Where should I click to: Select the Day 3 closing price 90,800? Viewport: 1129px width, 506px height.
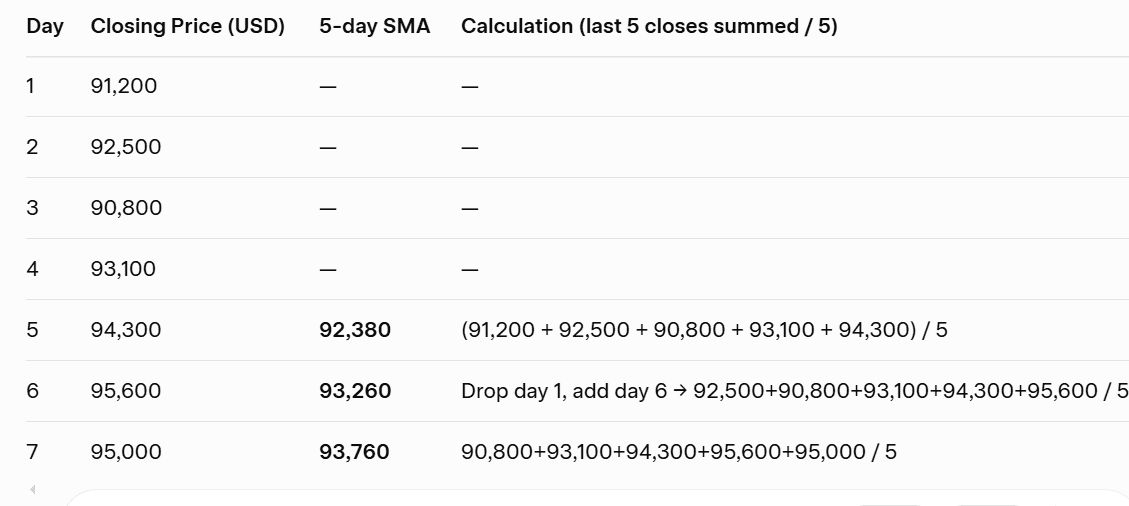click(x=126, y=209)
